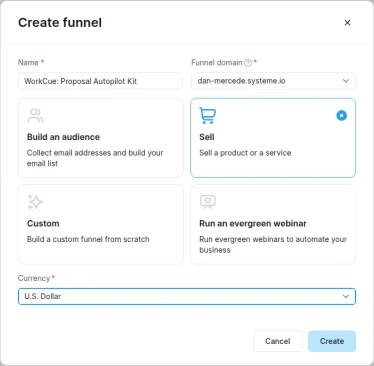Click the Create funnel dialog title
Screen dimensions: 374x366
click(60, 23)
